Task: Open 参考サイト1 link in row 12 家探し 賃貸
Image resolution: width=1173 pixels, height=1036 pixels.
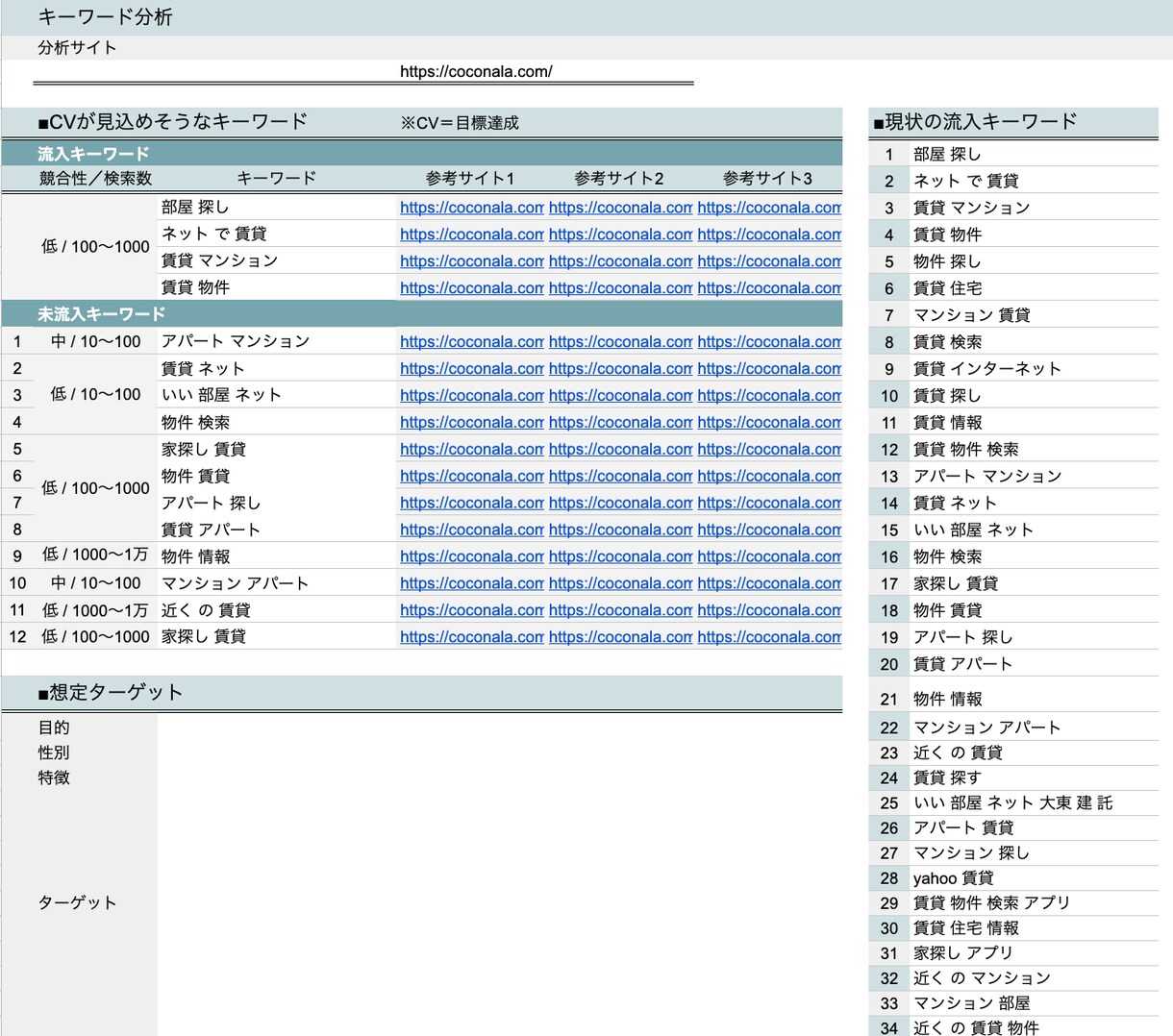Action: [472, 636]
